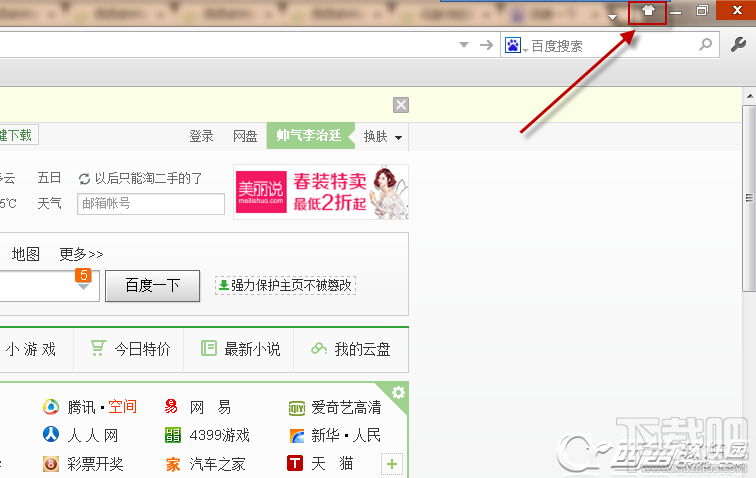Go forward with the arrow icon
The width and height of the screenshot is (756, 478).
486,45
